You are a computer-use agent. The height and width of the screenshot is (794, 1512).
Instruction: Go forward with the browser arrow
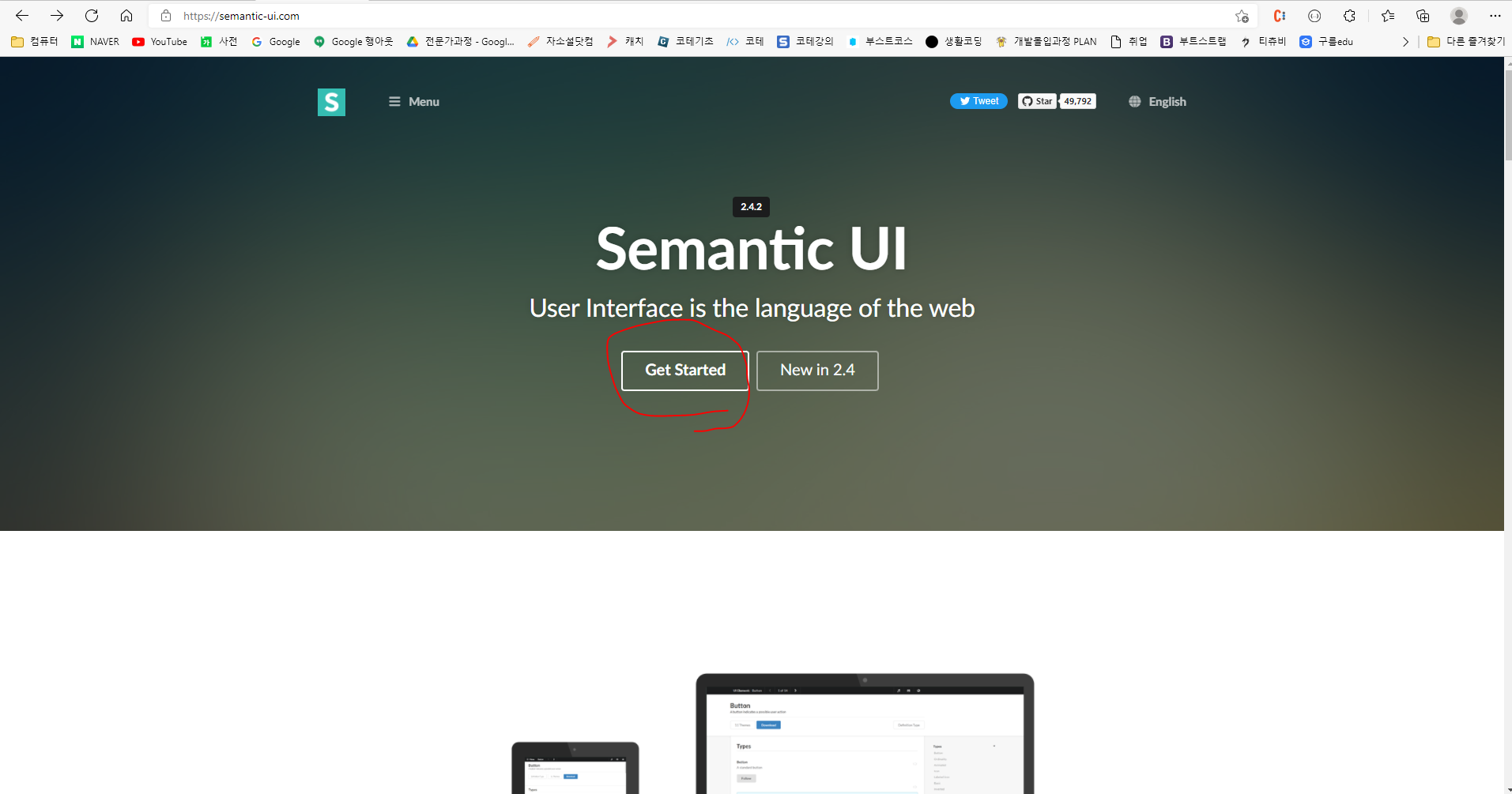coord(57,16)
